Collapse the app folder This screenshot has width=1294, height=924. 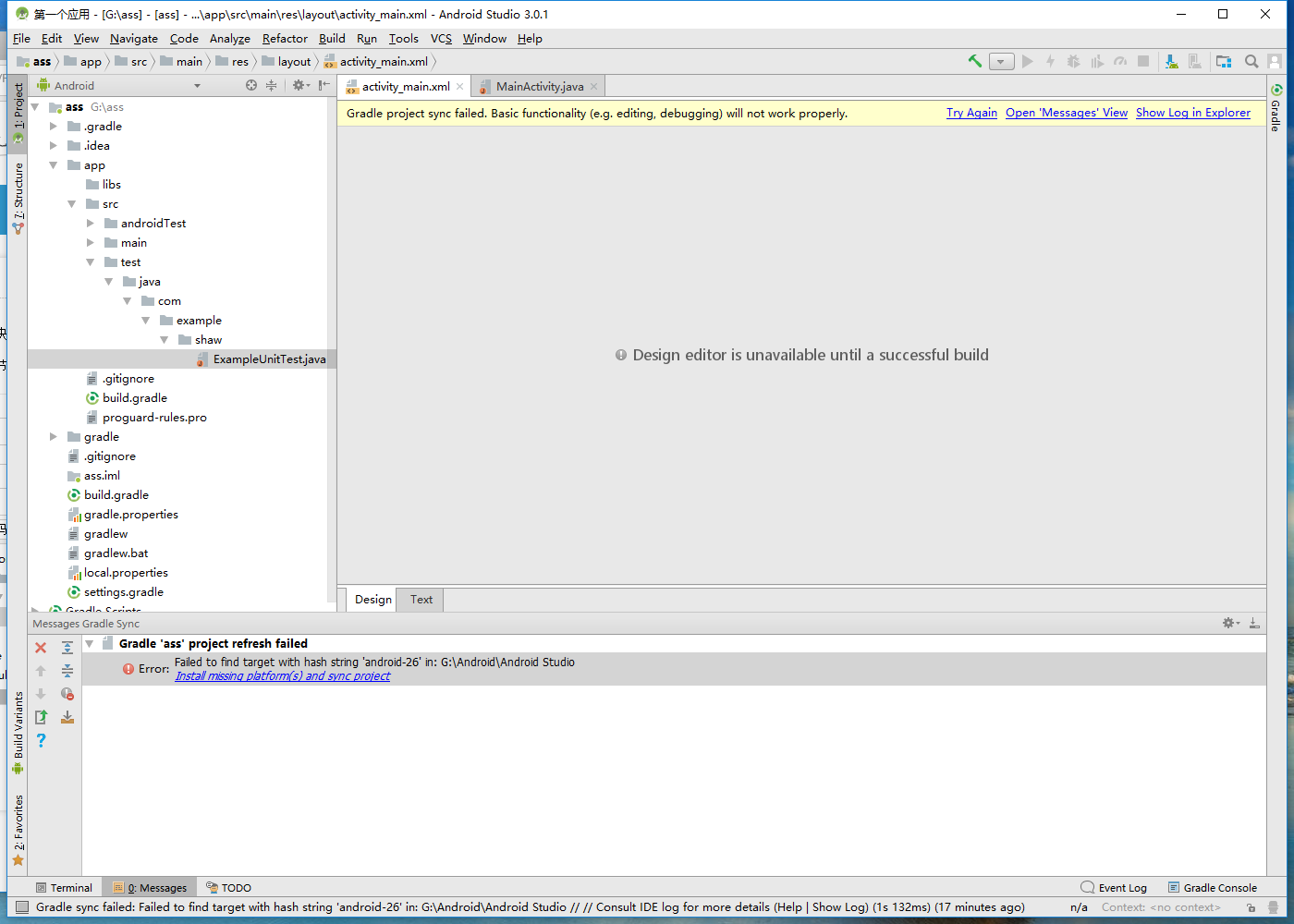(x=54, y=165)
